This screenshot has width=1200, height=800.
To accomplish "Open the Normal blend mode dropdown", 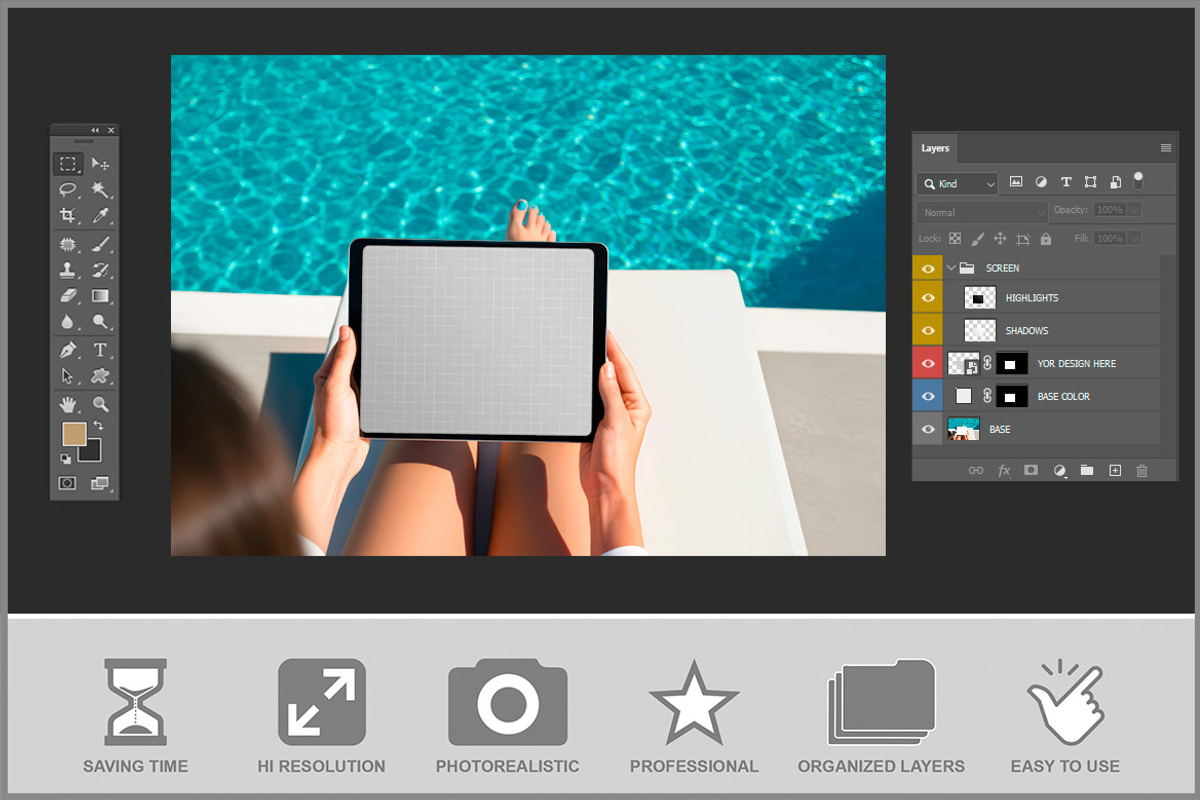I will point(982,212).
